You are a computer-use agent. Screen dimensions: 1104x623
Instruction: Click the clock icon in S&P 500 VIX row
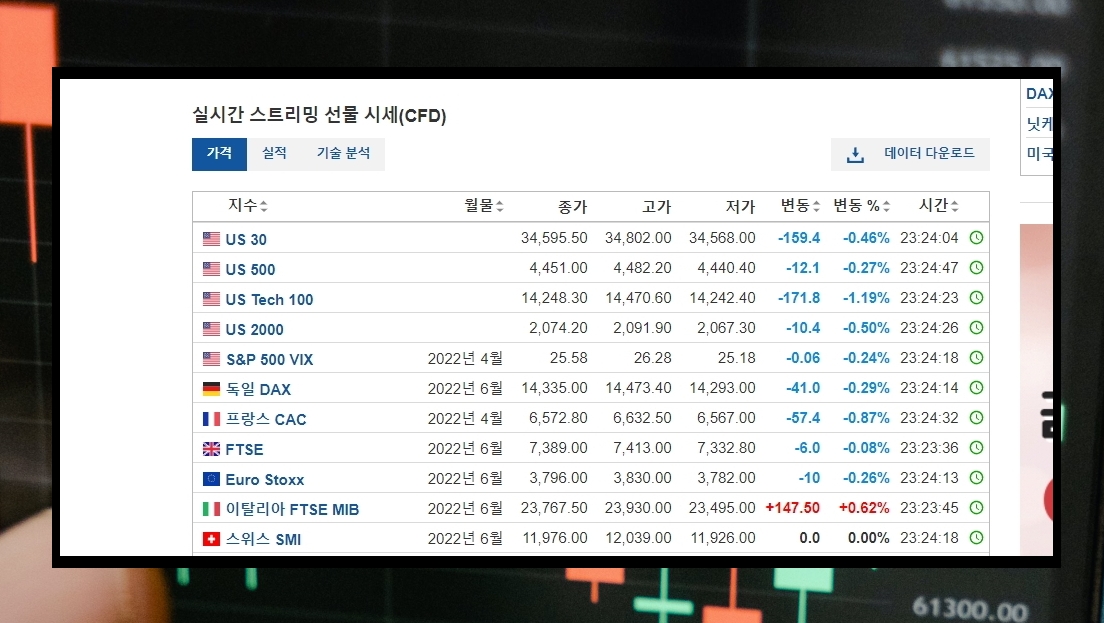point(976,358)
